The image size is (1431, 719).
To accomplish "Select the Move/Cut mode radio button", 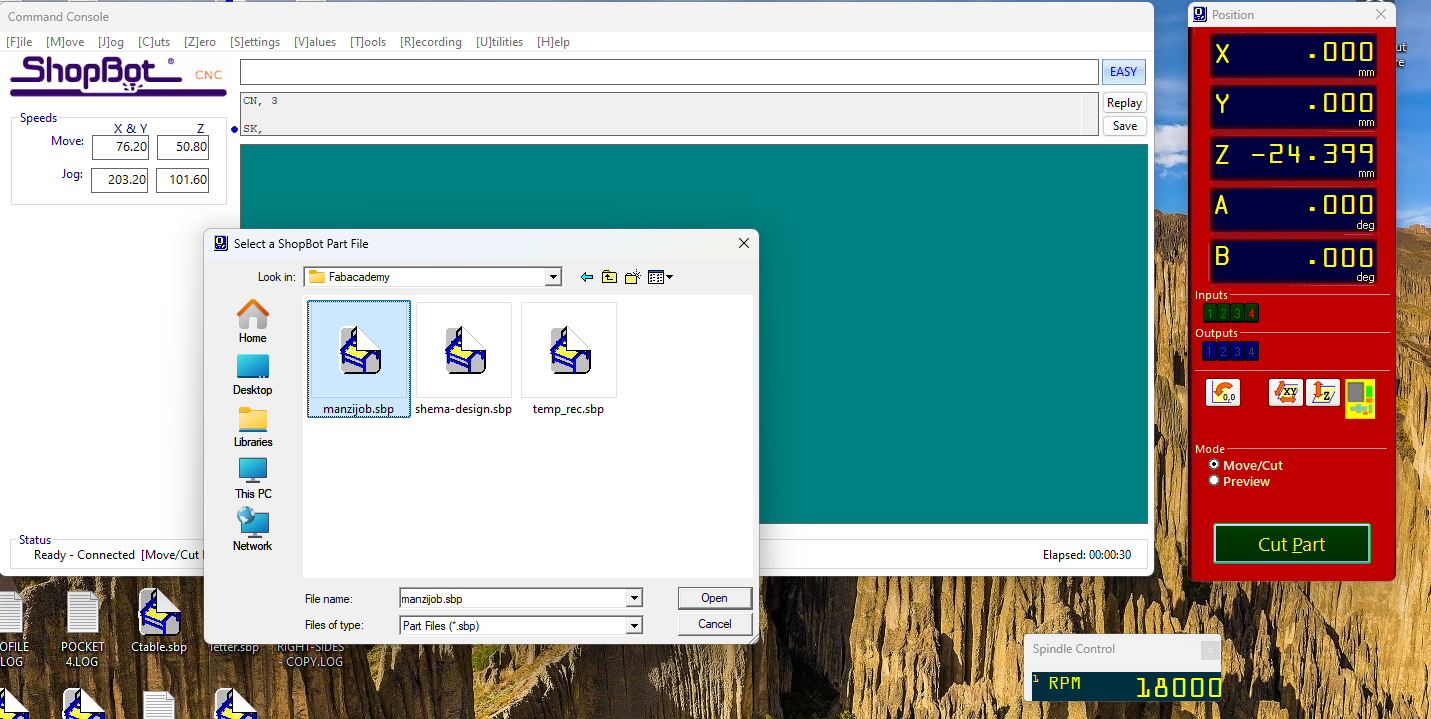I will click(1214, 465).
